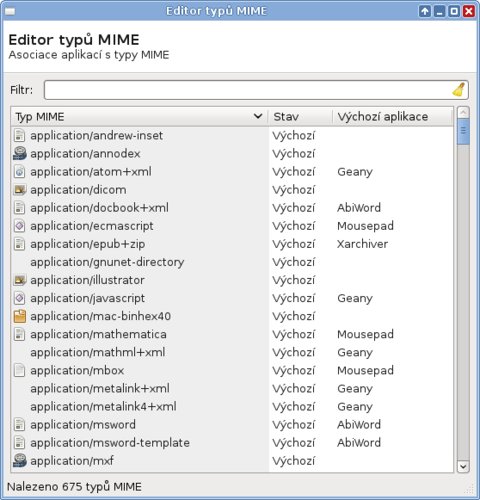Select the application/gnunet-directory row

coord(232,262)
